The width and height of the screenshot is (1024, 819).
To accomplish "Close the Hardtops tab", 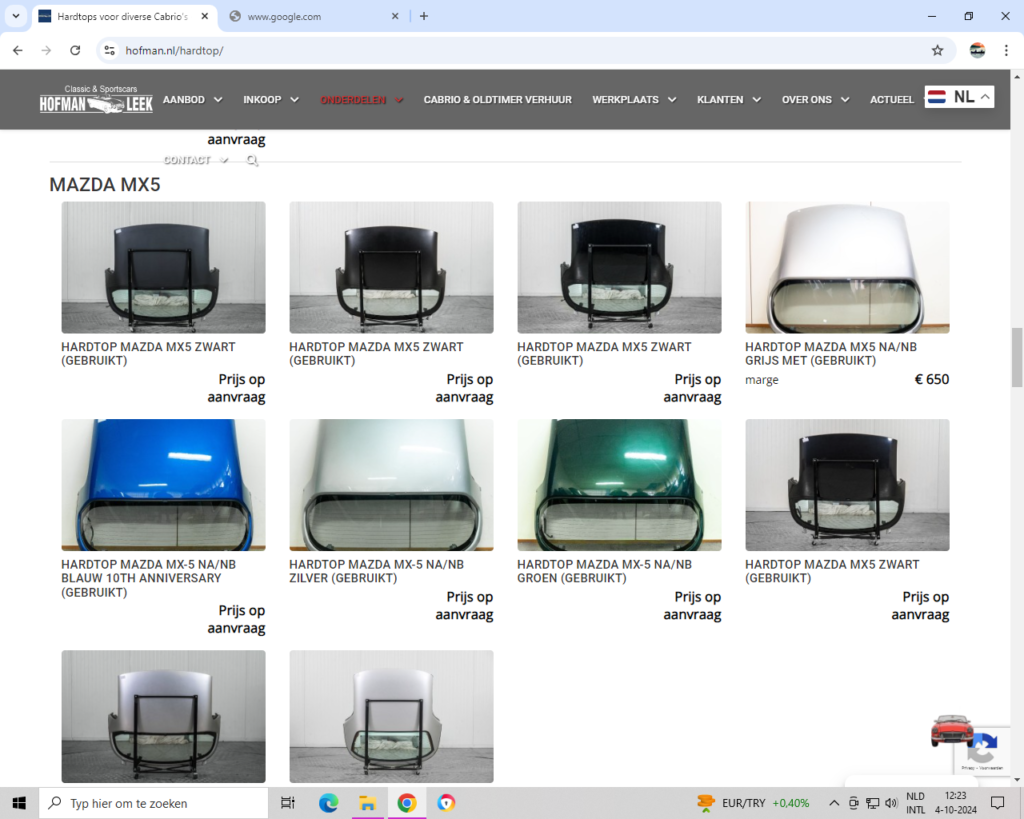I will pos(204,16).
